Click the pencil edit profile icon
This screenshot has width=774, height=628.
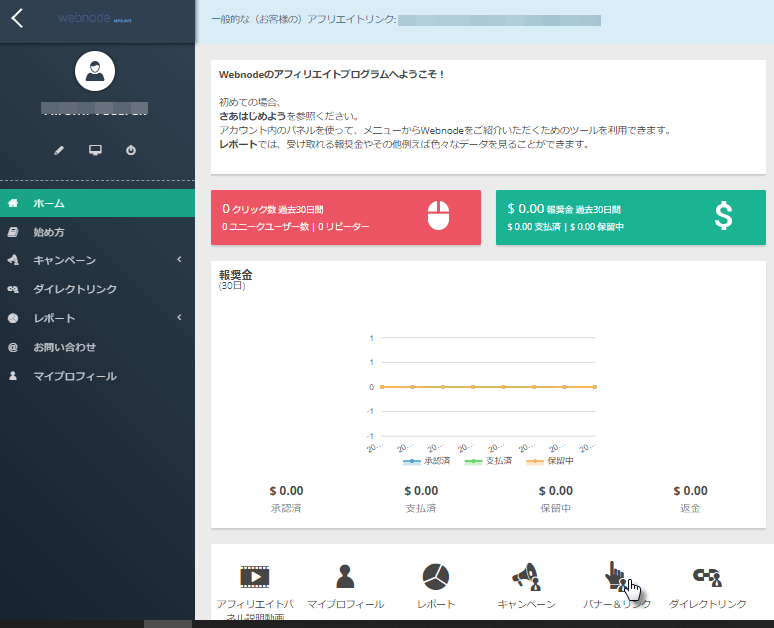[59, 150]
